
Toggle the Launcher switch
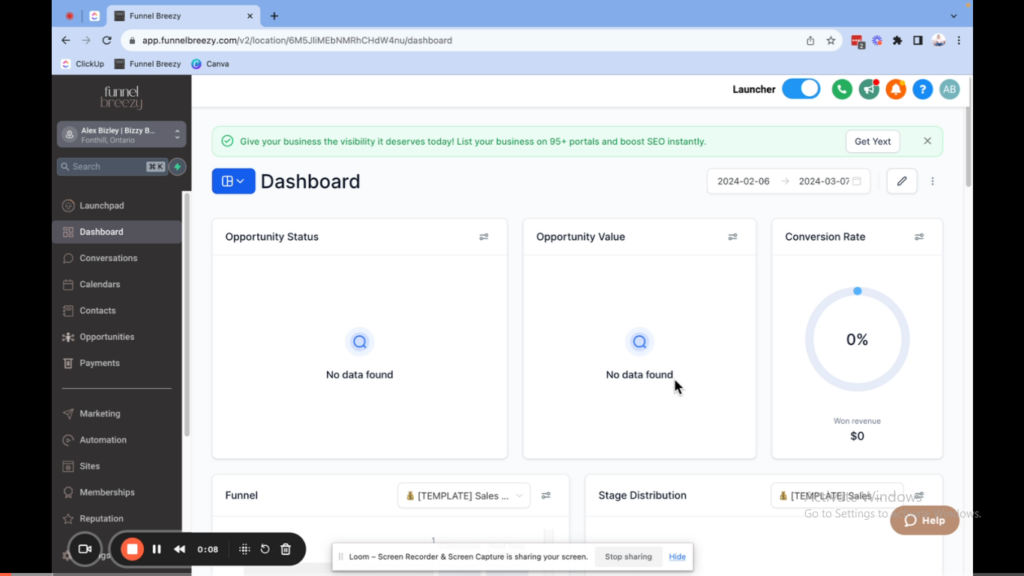pos(800,89)
